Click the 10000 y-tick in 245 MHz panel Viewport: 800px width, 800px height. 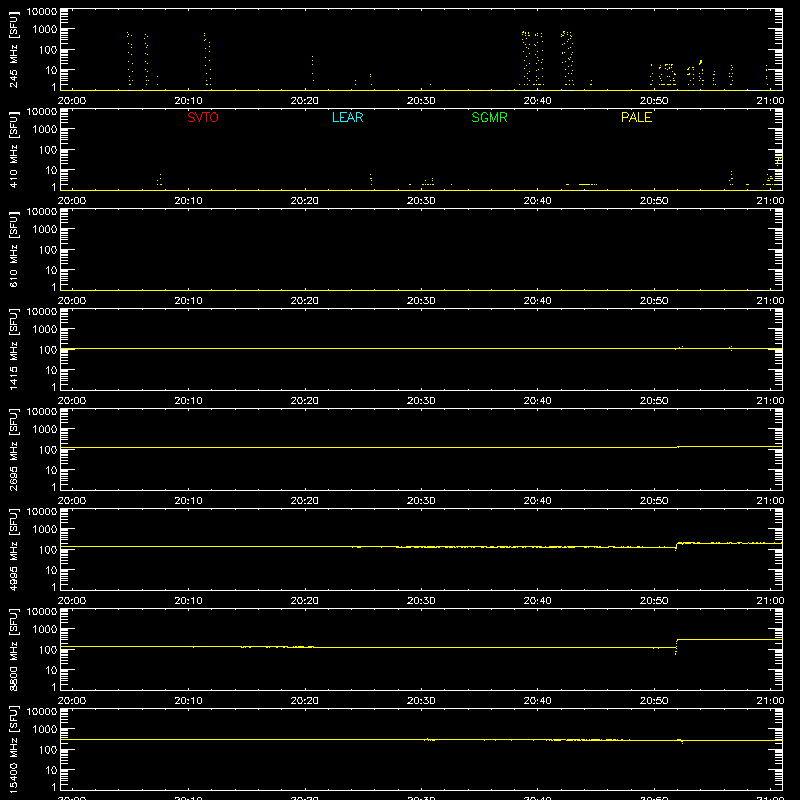click(42, 12)
